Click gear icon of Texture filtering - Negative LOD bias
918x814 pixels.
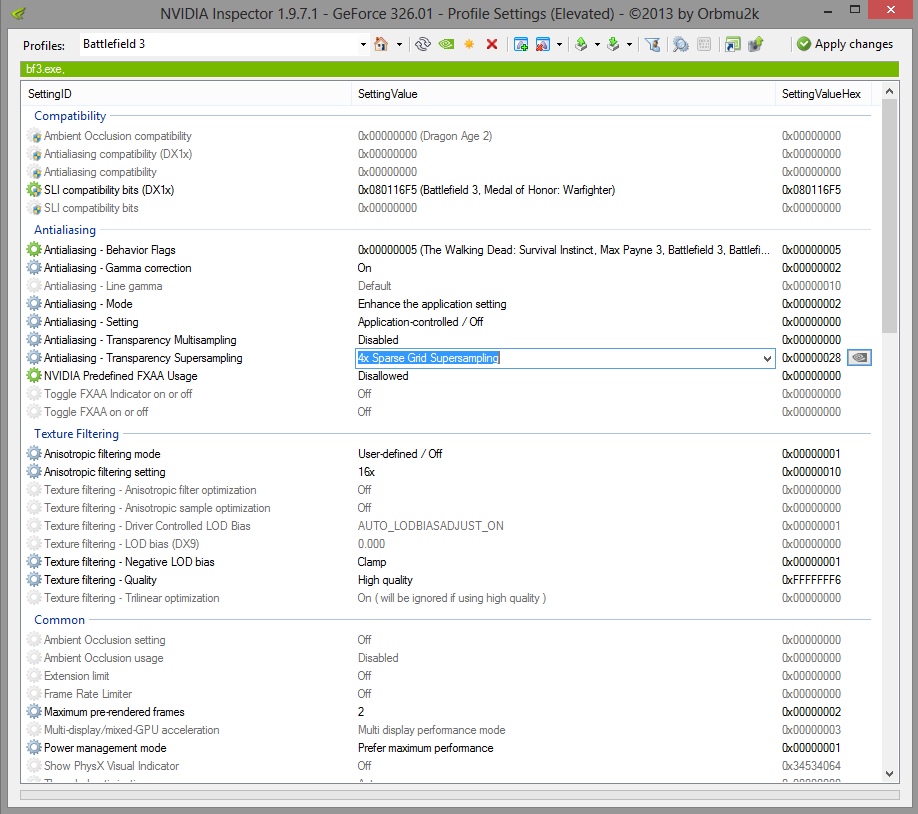click(x=34, y=562)
